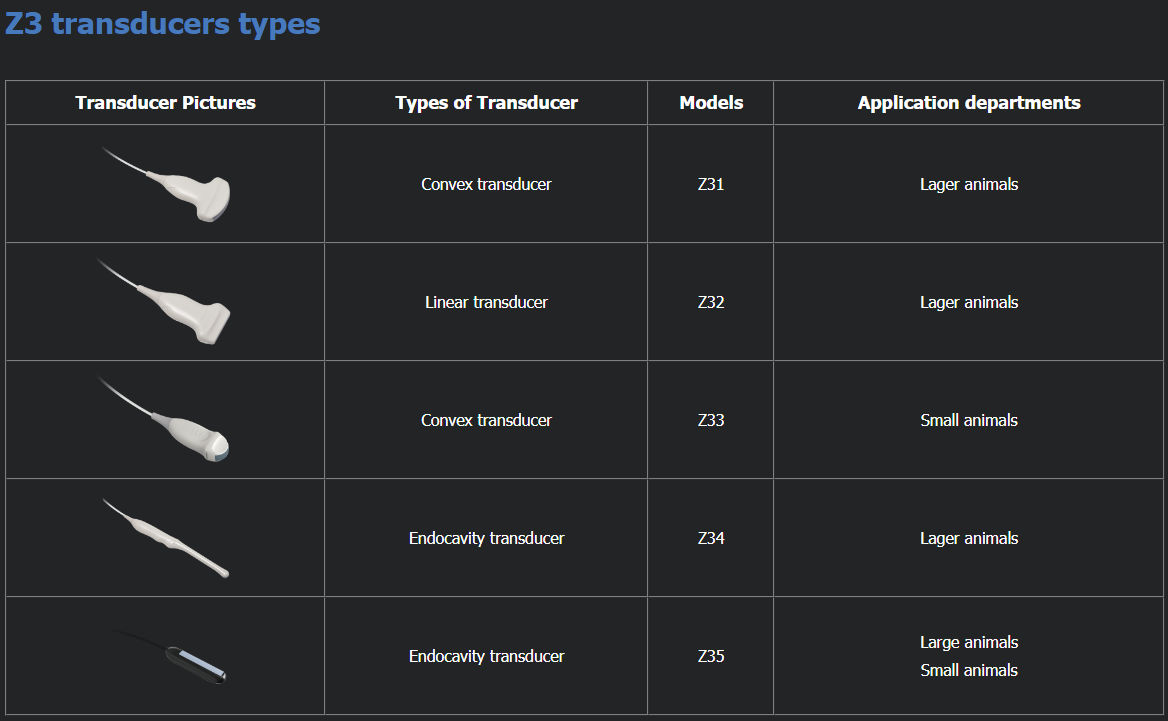Click 'Large animals' in the Z35 row
This screenshot has width=1168, height=721.
[969, 643]
